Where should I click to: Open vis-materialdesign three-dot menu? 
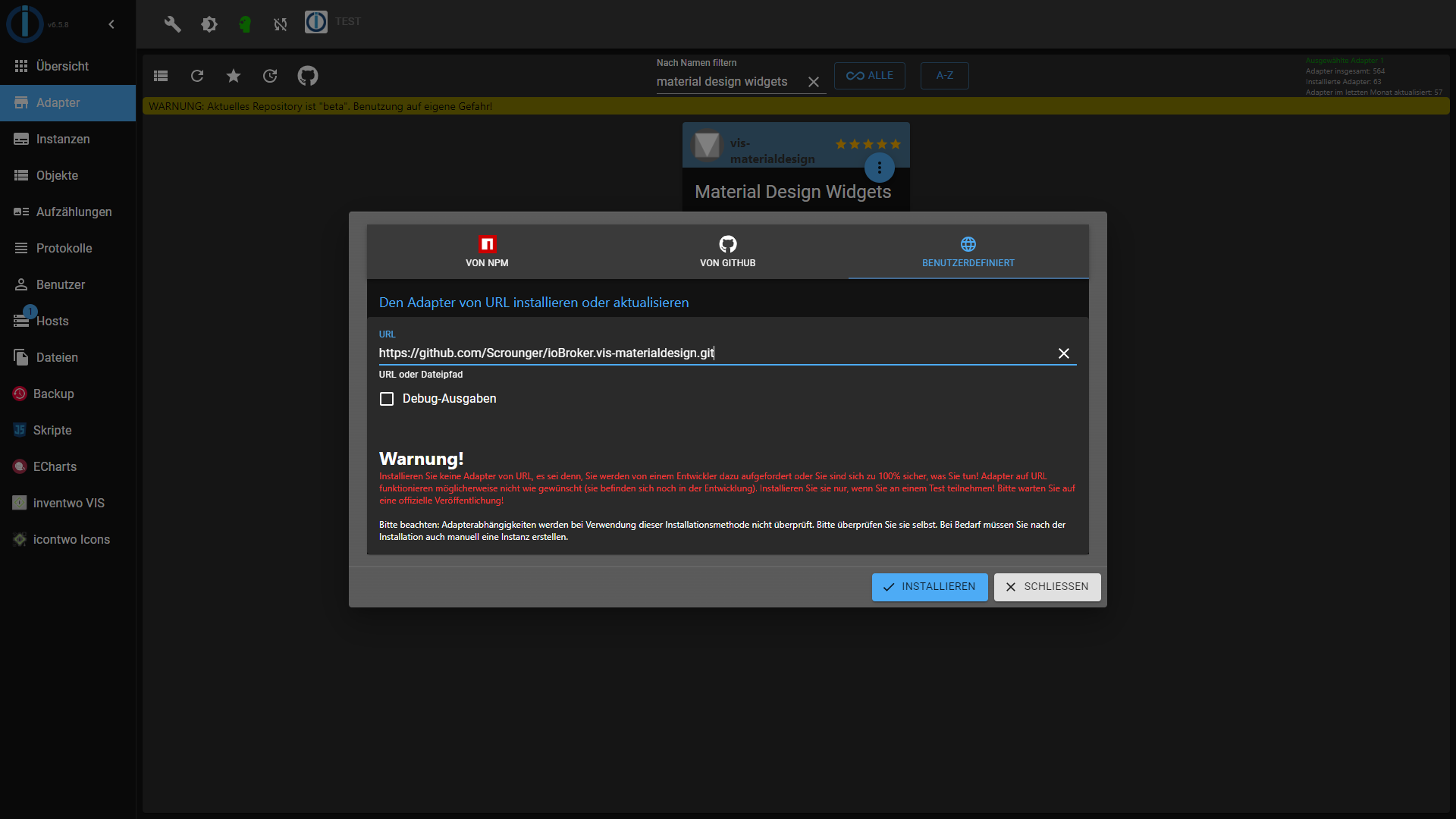879,168
